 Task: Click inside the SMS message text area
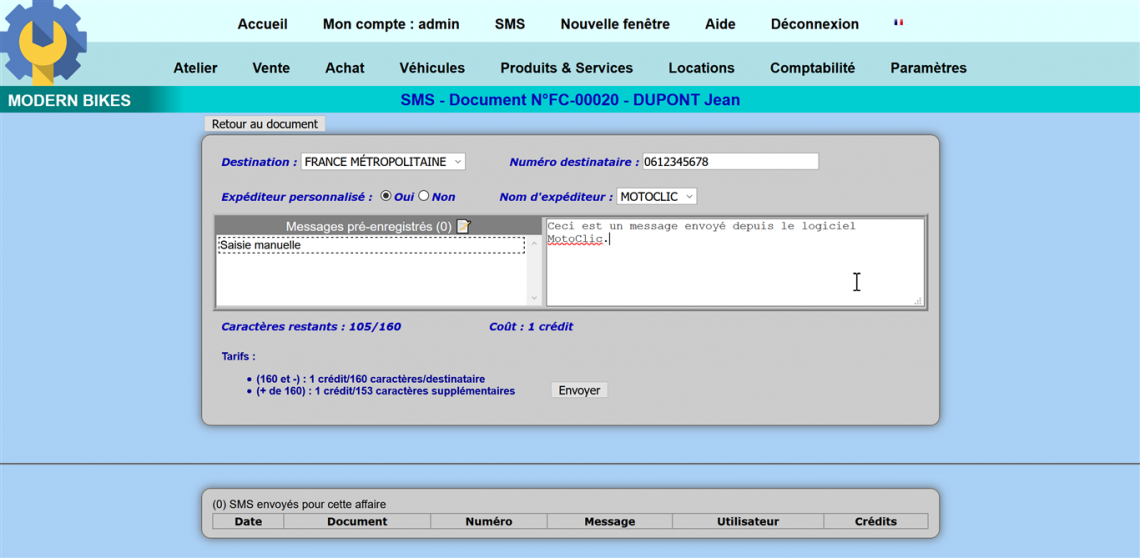click(x=733, y=270)
